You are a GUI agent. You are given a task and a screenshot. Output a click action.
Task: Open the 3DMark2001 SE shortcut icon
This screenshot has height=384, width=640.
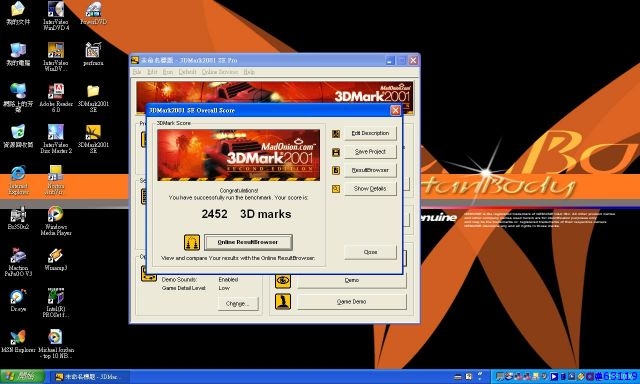coord(93,139)
